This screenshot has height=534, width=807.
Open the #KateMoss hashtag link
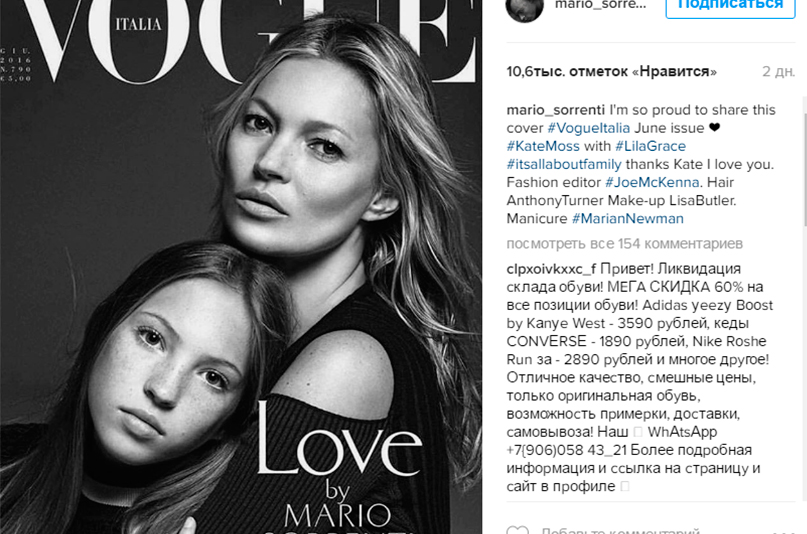tap(543, 146)
